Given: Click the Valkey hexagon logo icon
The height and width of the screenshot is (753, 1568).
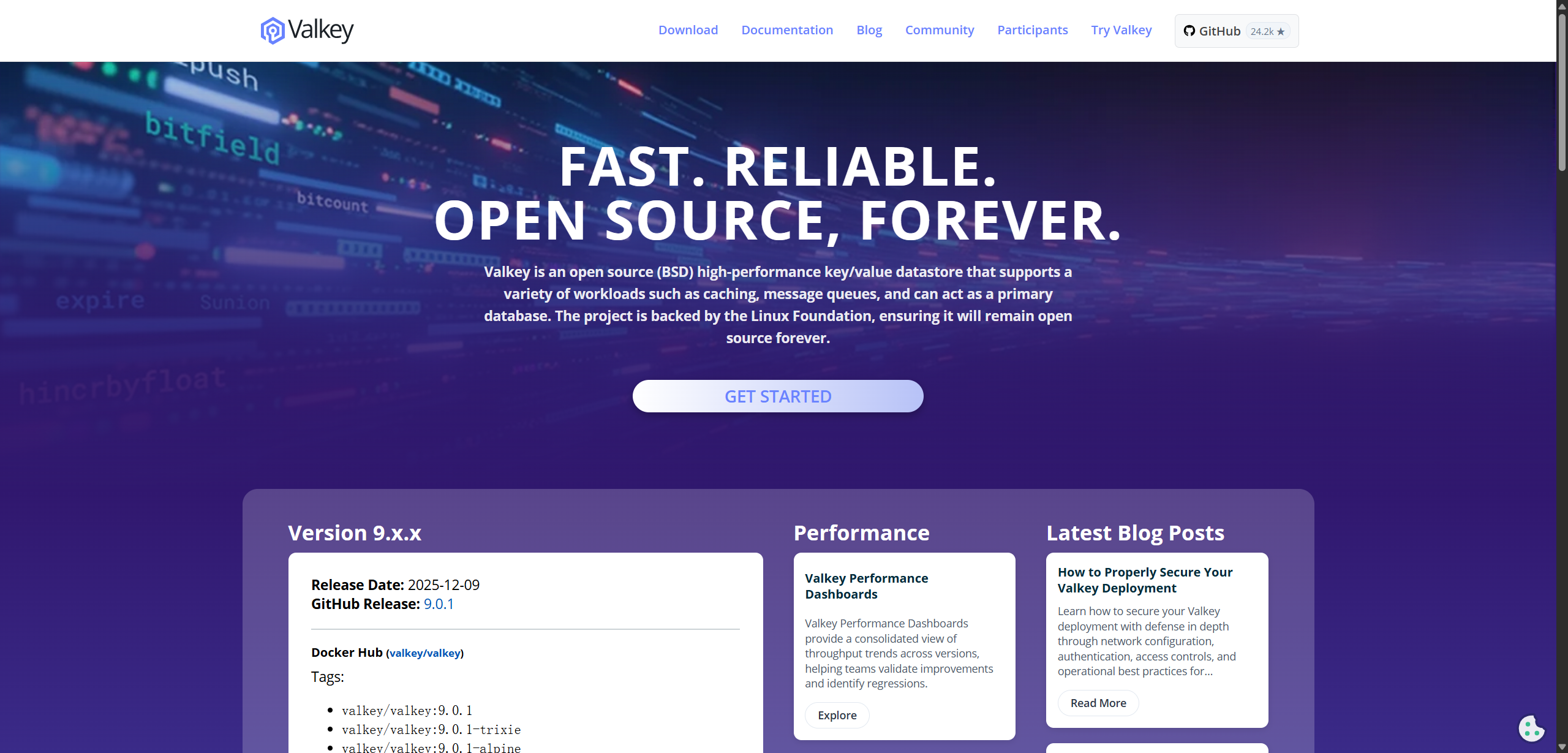Looking at the screenshot, I should pos(272,31).
